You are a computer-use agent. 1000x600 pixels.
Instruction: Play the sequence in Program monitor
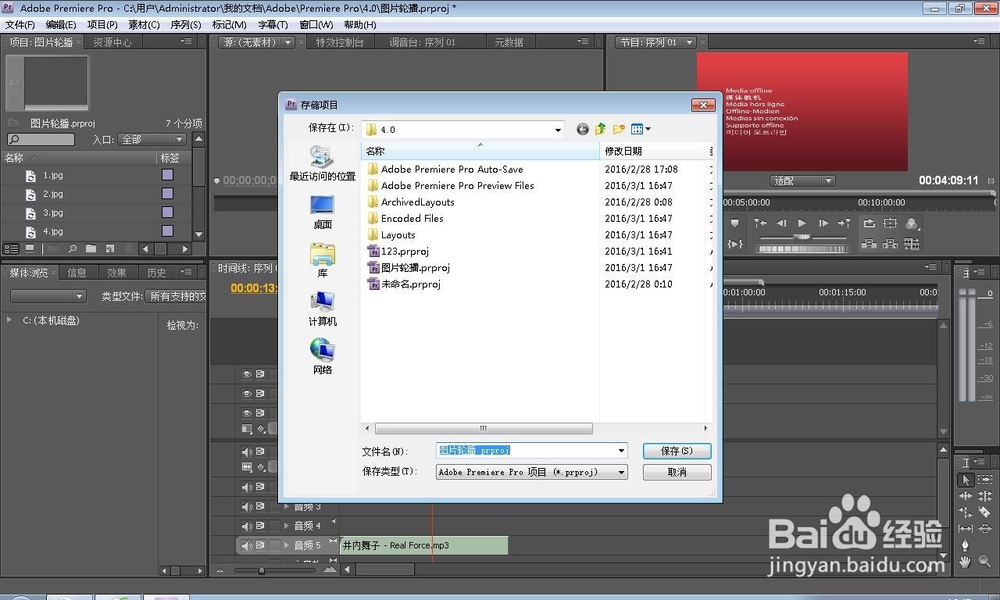click(x=802, y=223)
